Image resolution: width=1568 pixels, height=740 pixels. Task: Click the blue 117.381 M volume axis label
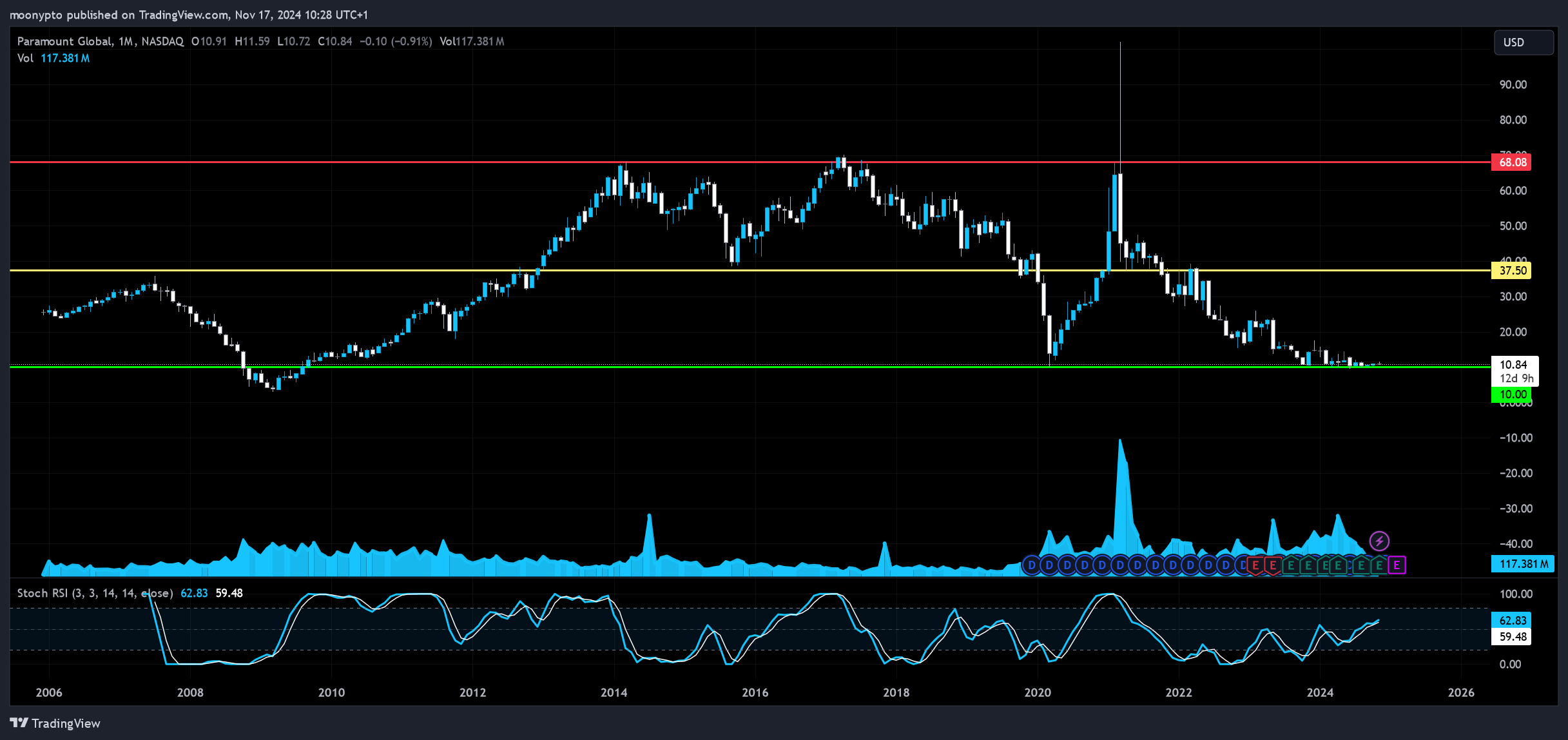(x=1523, y=564)
